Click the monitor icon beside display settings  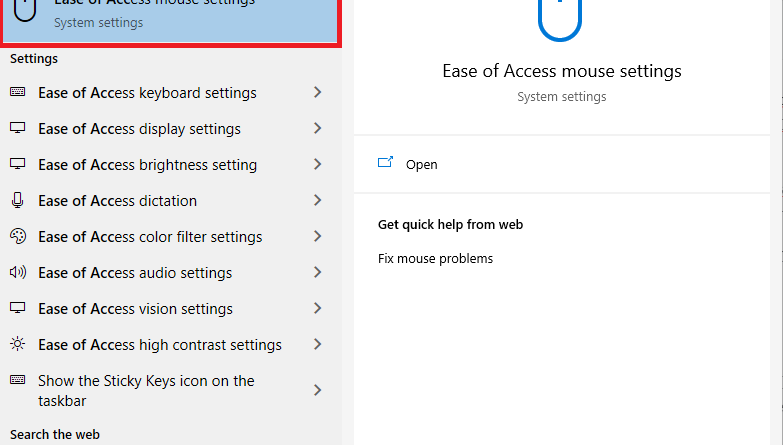point(17,128)
